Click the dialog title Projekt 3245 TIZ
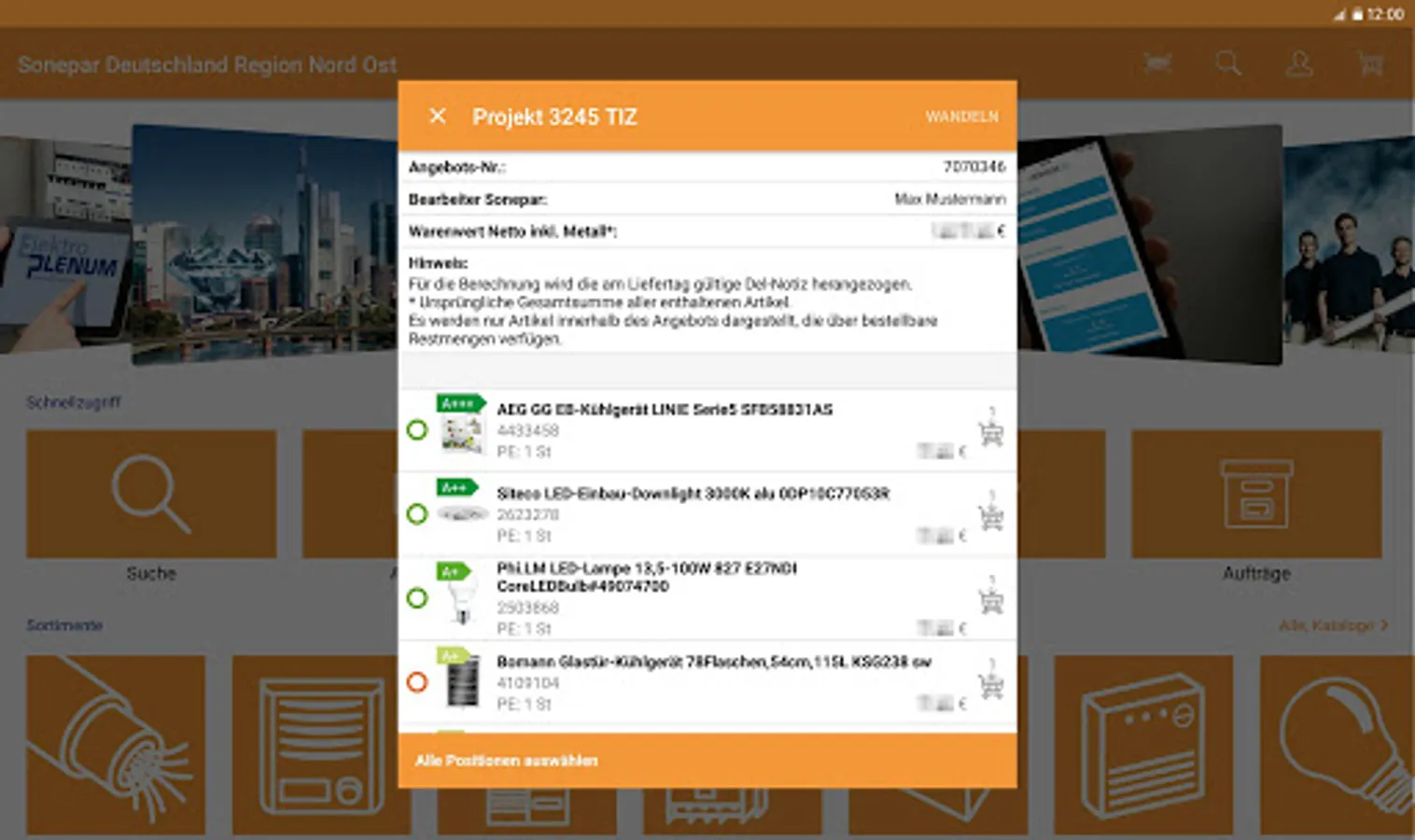 tap(554, 117)
